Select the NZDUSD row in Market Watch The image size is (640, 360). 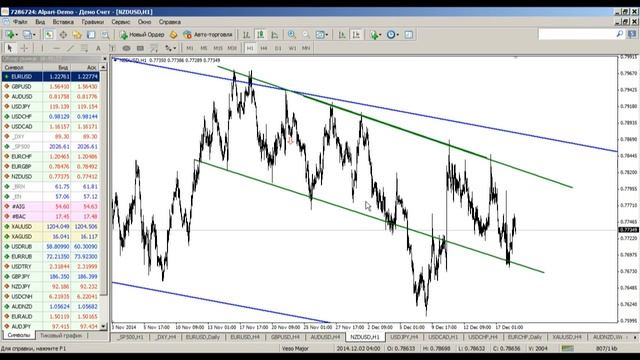51,177
